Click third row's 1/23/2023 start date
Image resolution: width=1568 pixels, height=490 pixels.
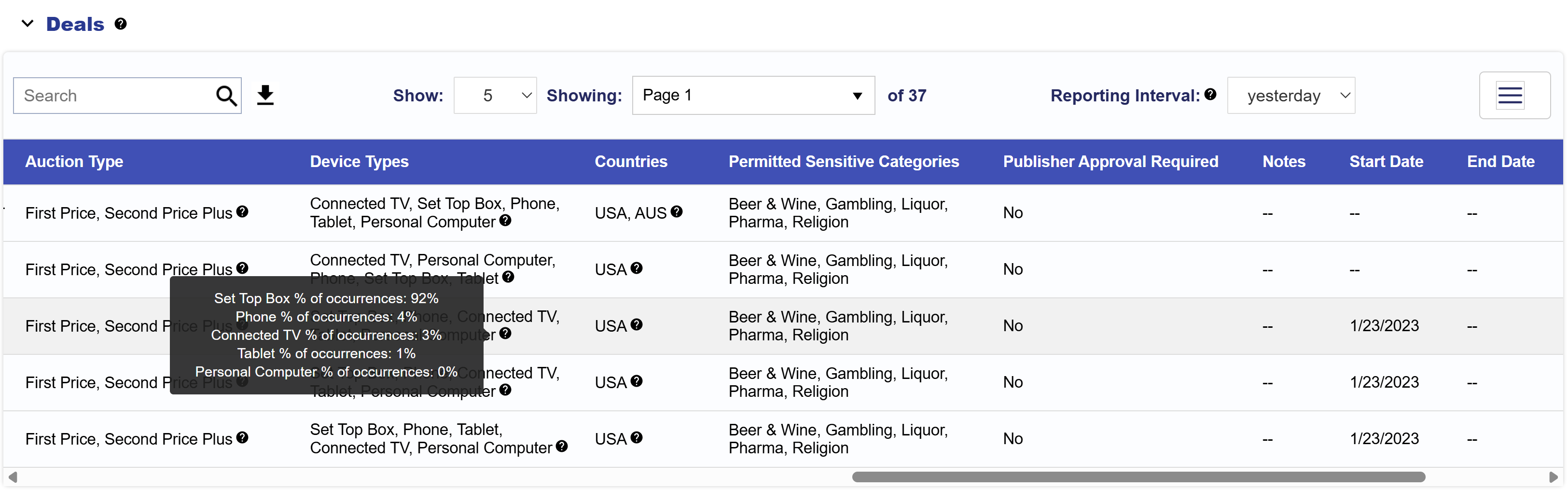[x=1384, y=326]
